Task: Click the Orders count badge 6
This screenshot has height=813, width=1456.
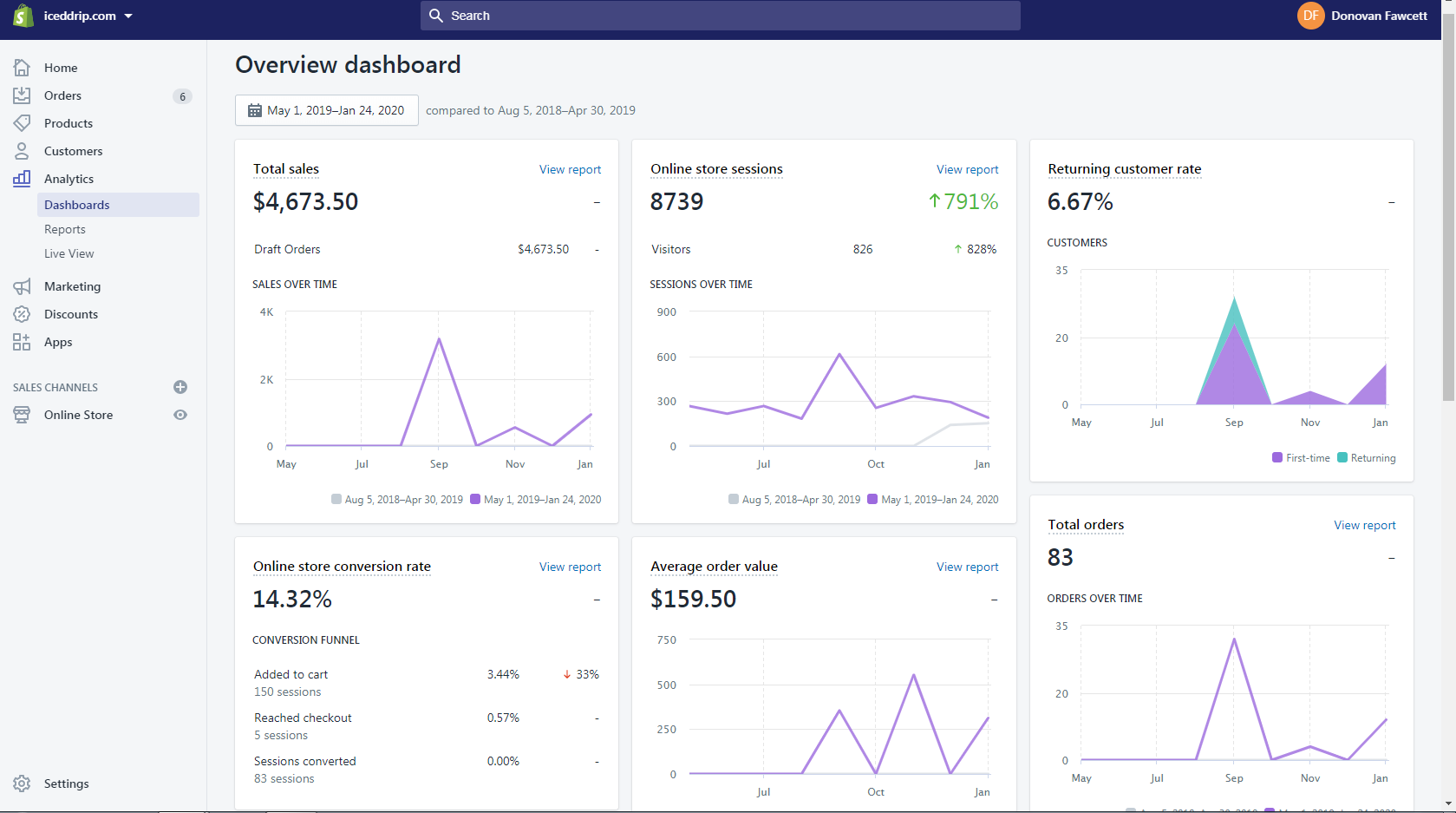Action: (x=182, y=96)
